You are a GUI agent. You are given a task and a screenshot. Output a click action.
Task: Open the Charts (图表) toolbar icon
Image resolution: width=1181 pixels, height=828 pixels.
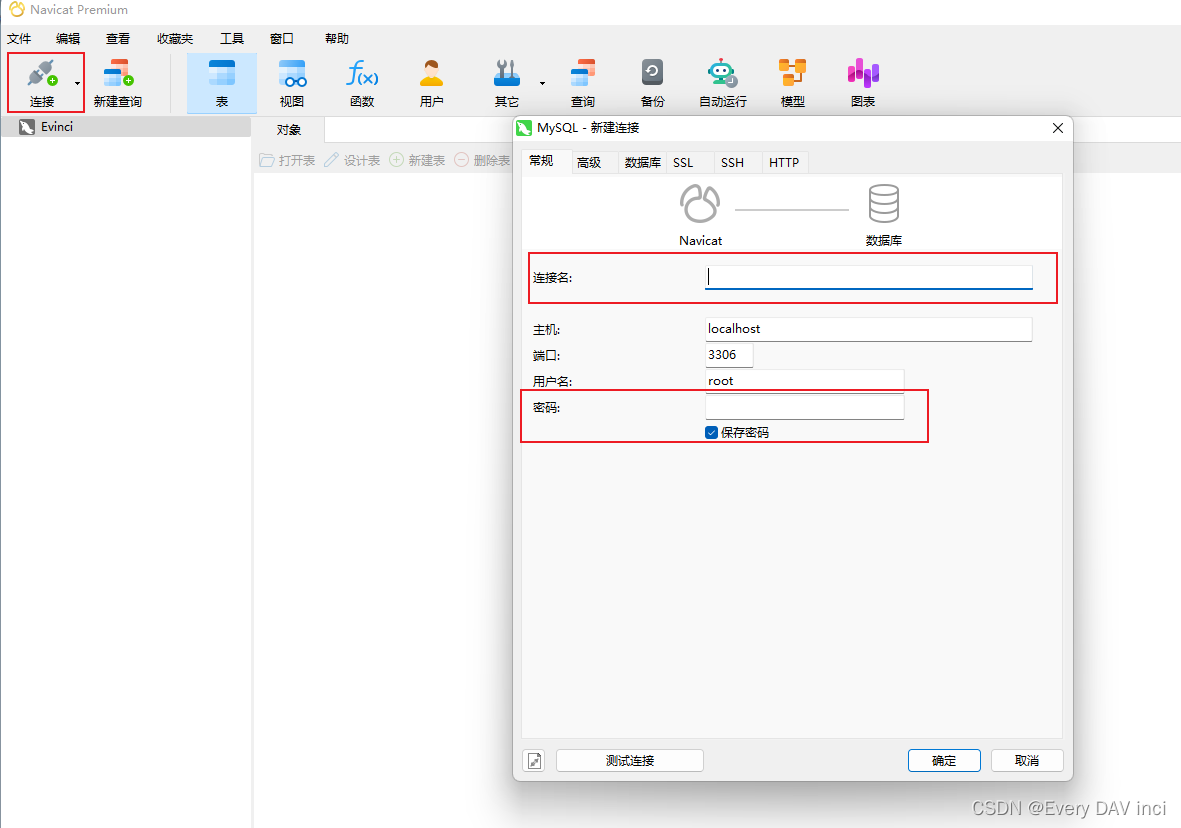[863, 74]
